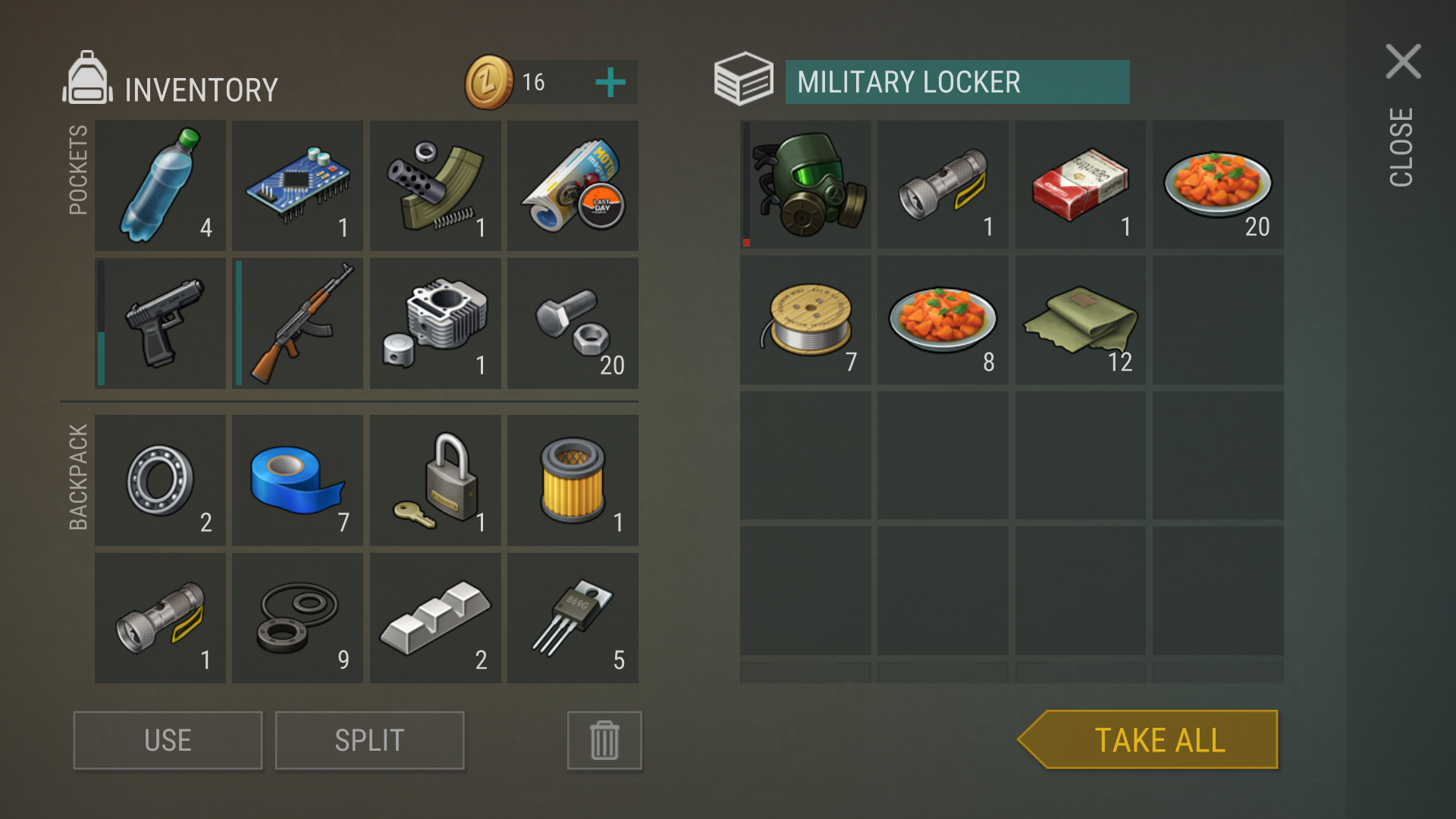The width and height of the screenshot is (1456, 819).
Task: Select the wire spool in locker
Action: coord(805,320)
